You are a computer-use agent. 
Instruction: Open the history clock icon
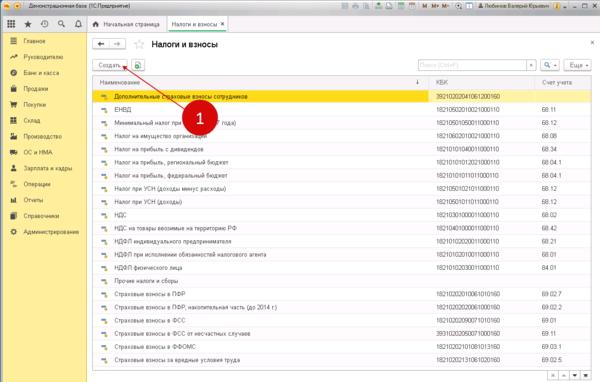45,24
